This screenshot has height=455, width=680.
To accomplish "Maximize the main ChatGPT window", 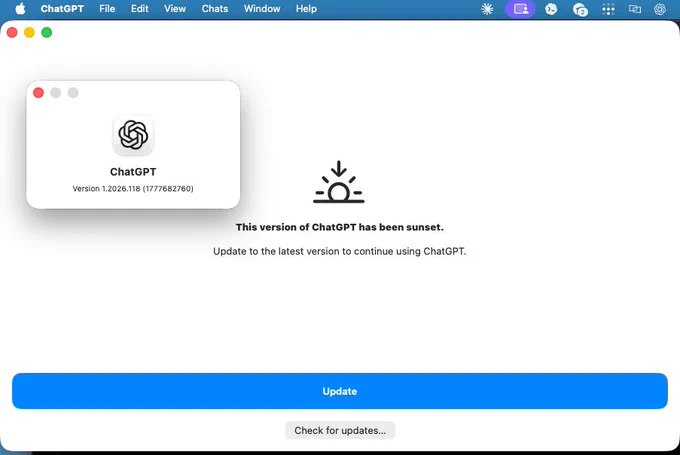I will [x=47, y=33].
